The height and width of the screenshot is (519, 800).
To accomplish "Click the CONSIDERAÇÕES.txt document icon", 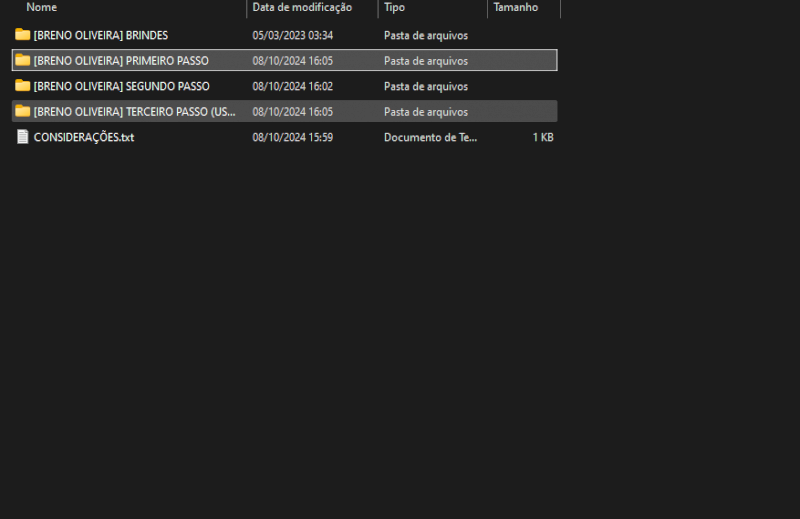I will pos(22,137).
